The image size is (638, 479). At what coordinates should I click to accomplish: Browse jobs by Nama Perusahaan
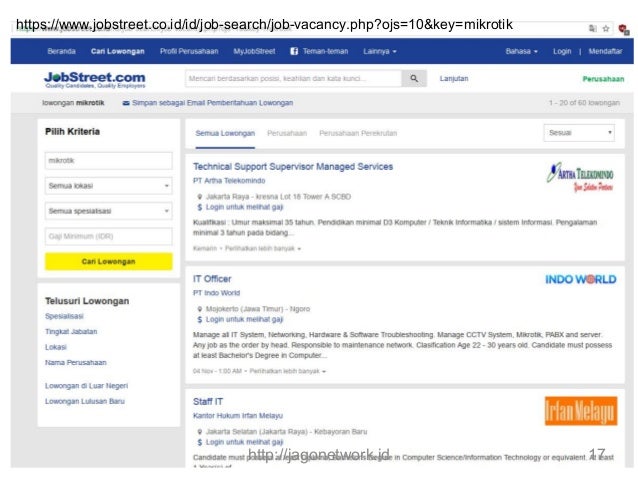pyautogui.click(x=76, y=363)
